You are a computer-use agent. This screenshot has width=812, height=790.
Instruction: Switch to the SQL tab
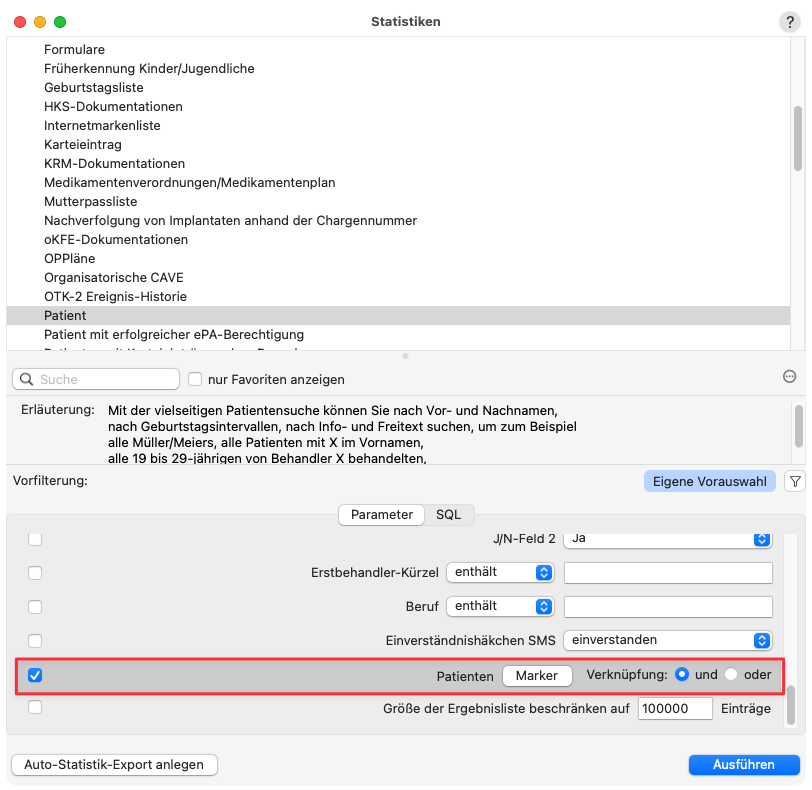point(449,514)
